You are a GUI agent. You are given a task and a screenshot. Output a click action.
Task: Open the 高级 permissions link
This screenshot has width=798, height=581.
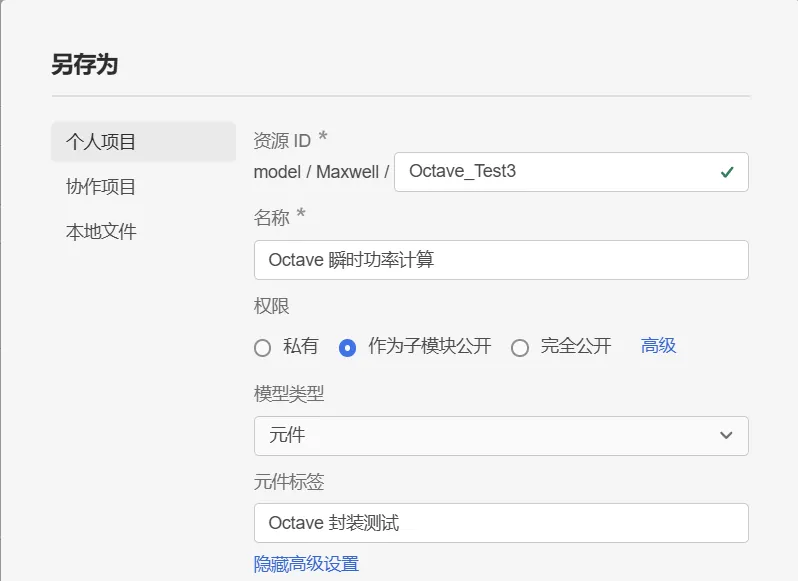[x=658, y=346]
